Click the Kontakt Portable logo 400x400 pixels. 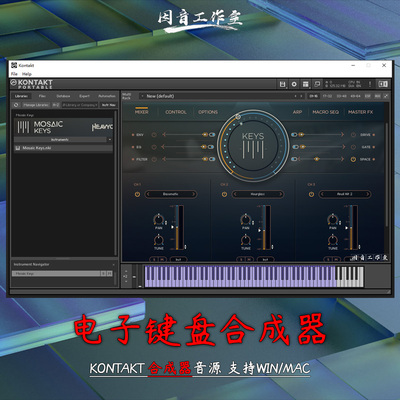click(32, 84)
